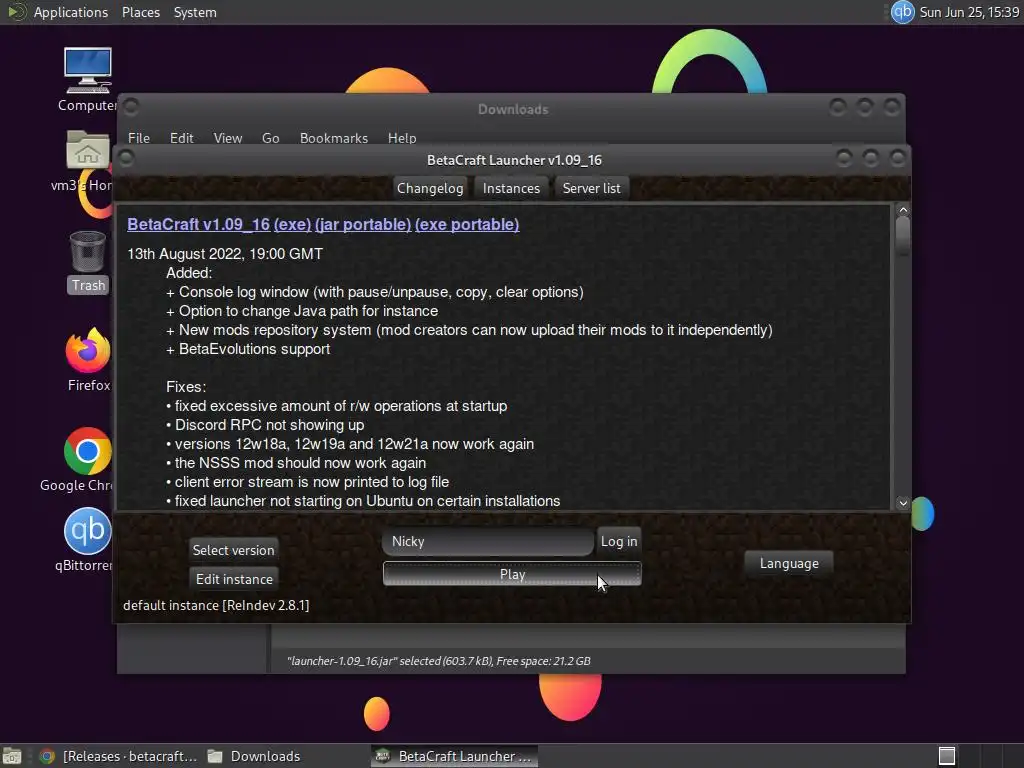Click the changelog scrollbar up arrow

point(903,210)
